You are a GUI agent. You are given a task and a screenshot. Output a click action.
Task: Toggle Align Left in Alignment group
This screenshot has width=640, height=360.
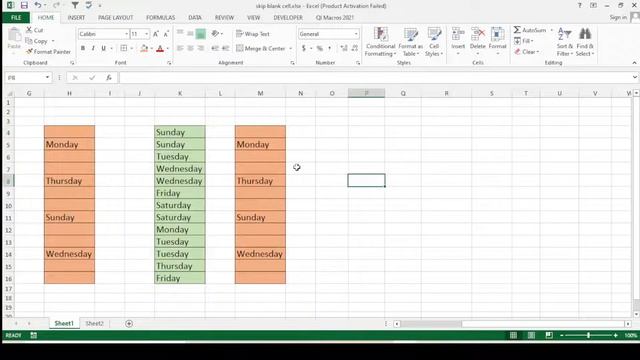pyautogui.click(x=180, y=48)
